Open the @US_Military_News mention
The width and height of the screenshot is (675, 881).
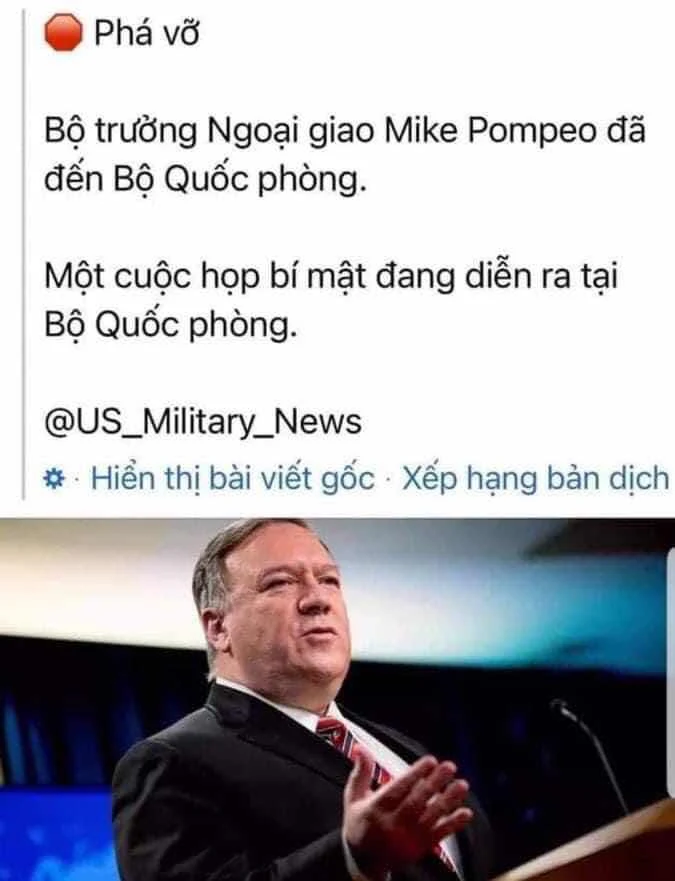[203, 423]
